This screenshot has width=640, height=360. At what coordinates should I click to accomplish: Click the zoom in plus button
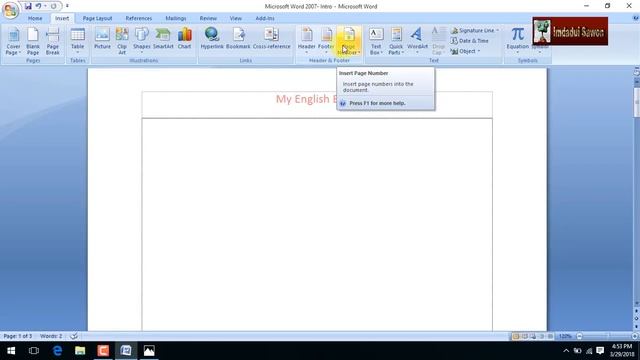point(635,336)
